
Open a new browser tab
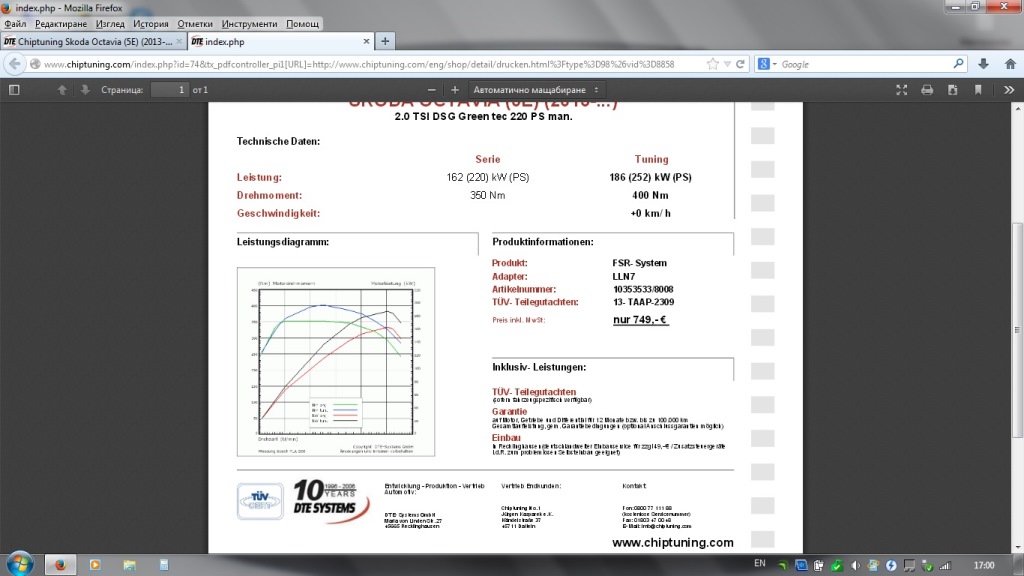385,41
